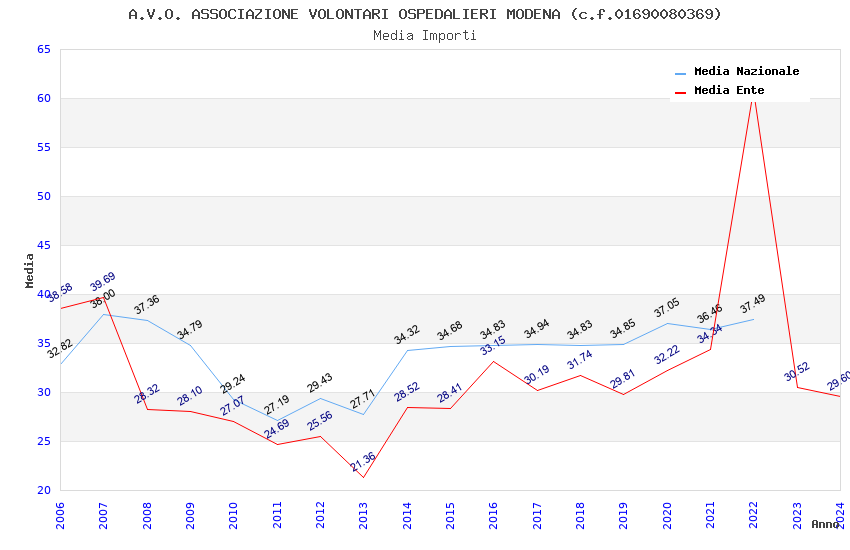Select year 2008 on the x-axis
This screenshot has width=850, height=550.
coord(147,515)
